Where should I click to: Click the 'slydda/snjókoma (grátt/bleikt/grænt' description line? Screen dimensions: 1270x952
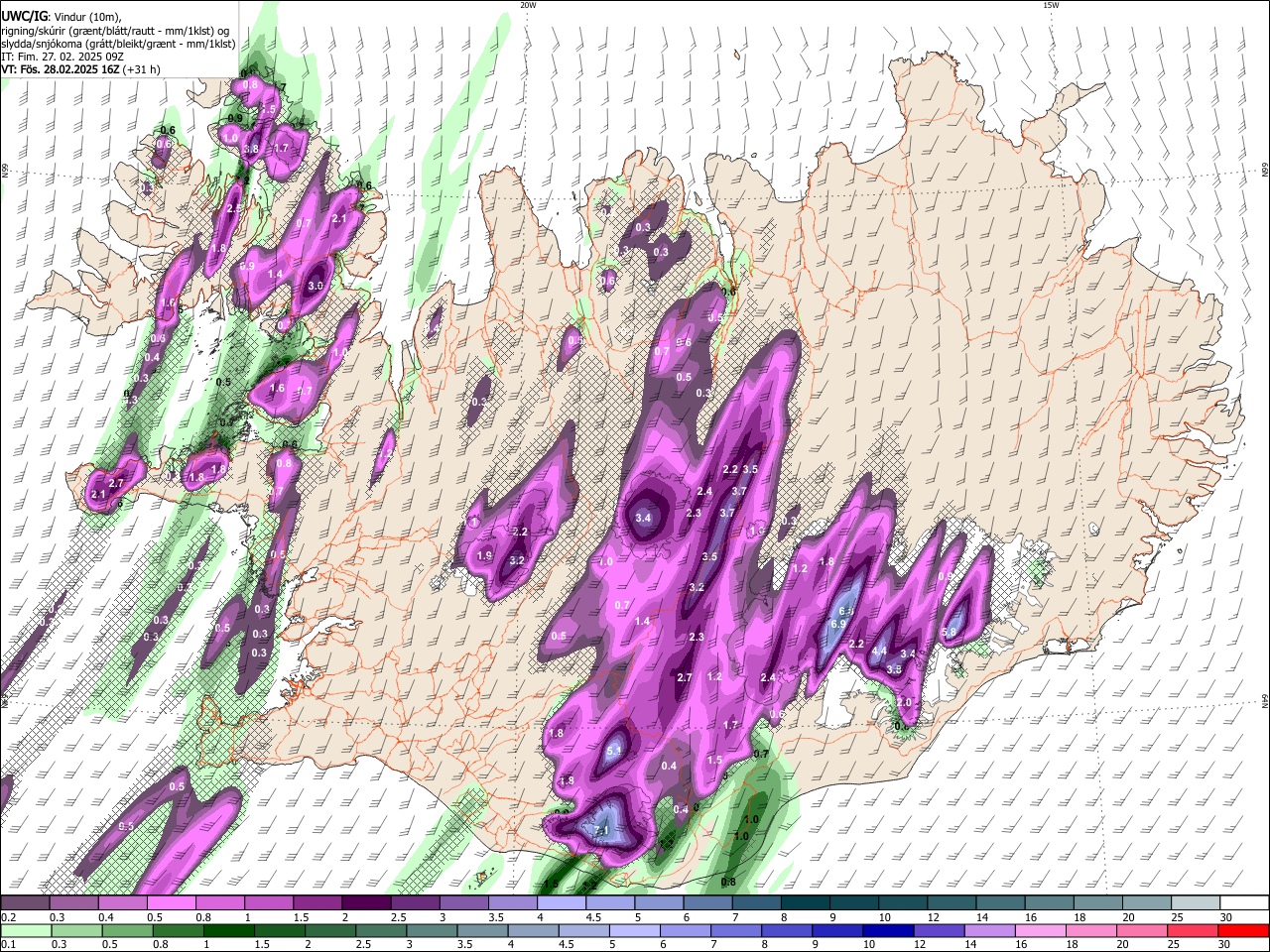pyautogui.click(x=88, y=44)
